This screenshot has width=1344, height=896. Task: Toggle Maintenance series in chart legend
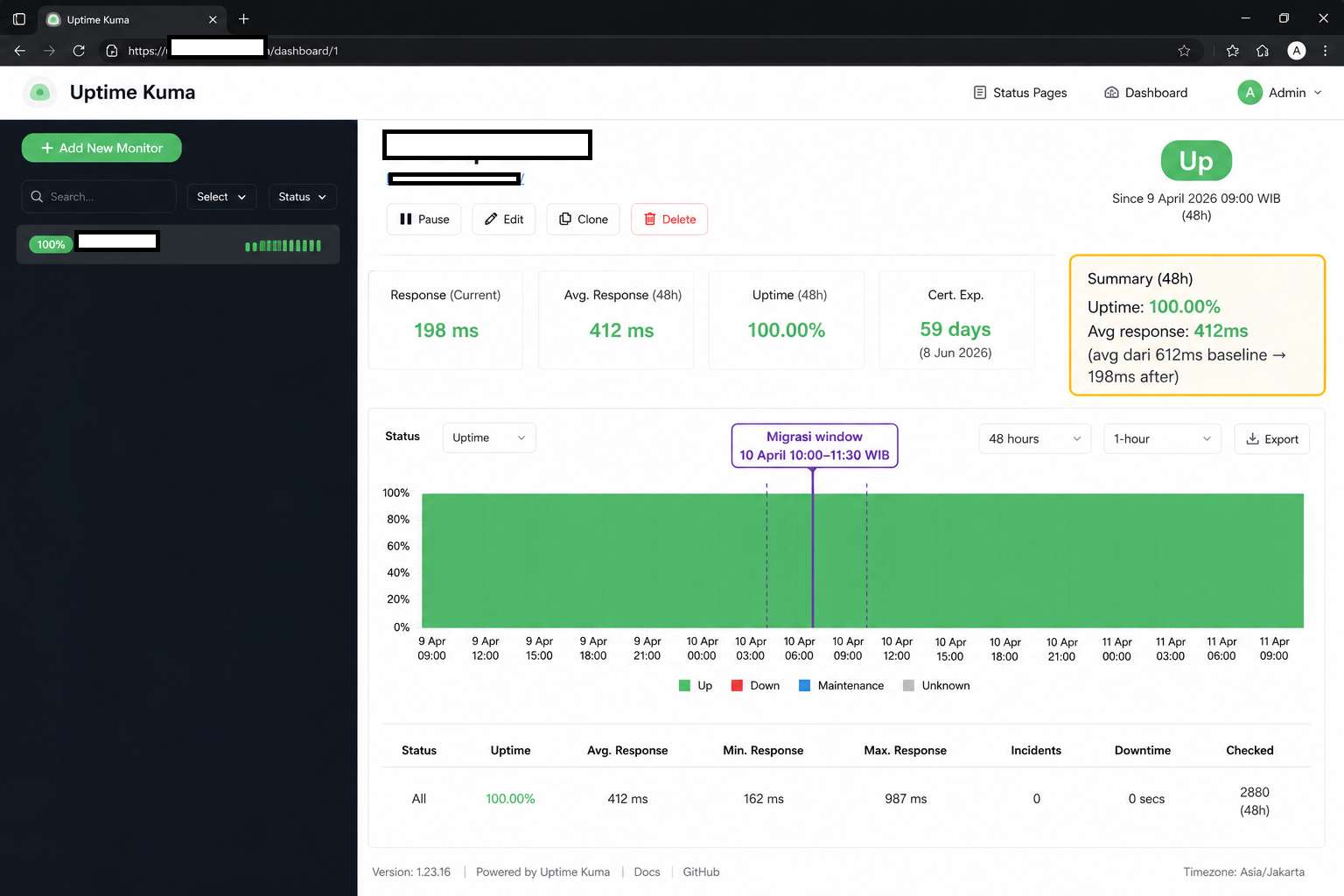click(x=841, y=685)
